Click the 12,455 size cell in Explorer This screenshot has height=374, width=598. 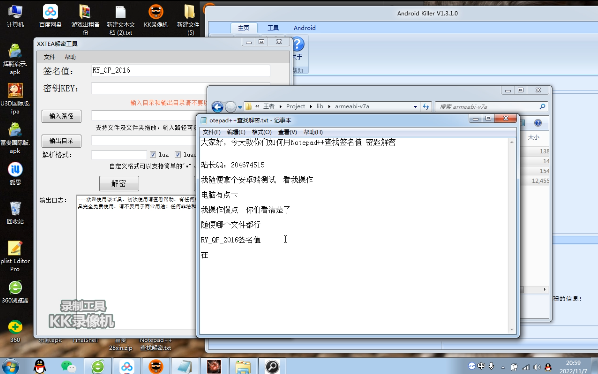pyautogui.click(x=540, y=181)
